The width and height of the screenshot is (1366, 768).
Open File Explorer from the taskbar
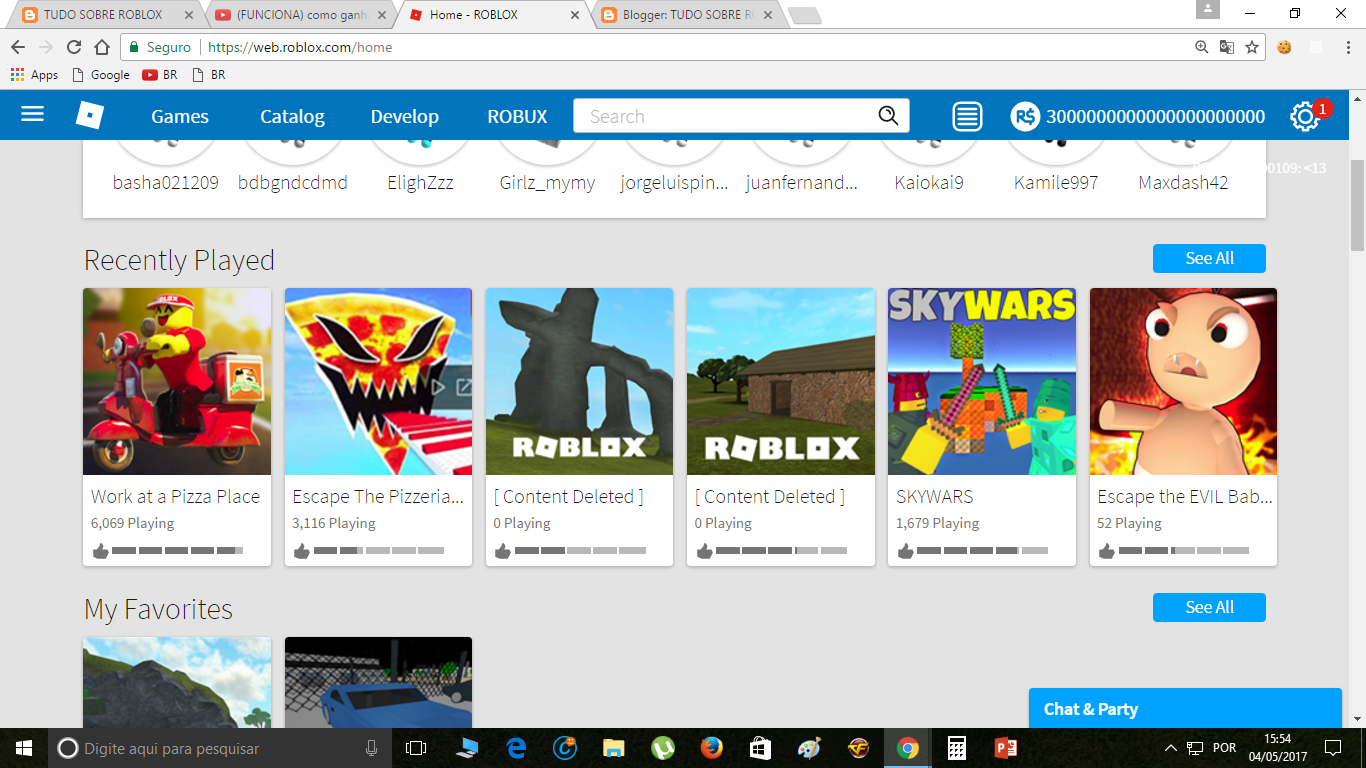[614, 748]
